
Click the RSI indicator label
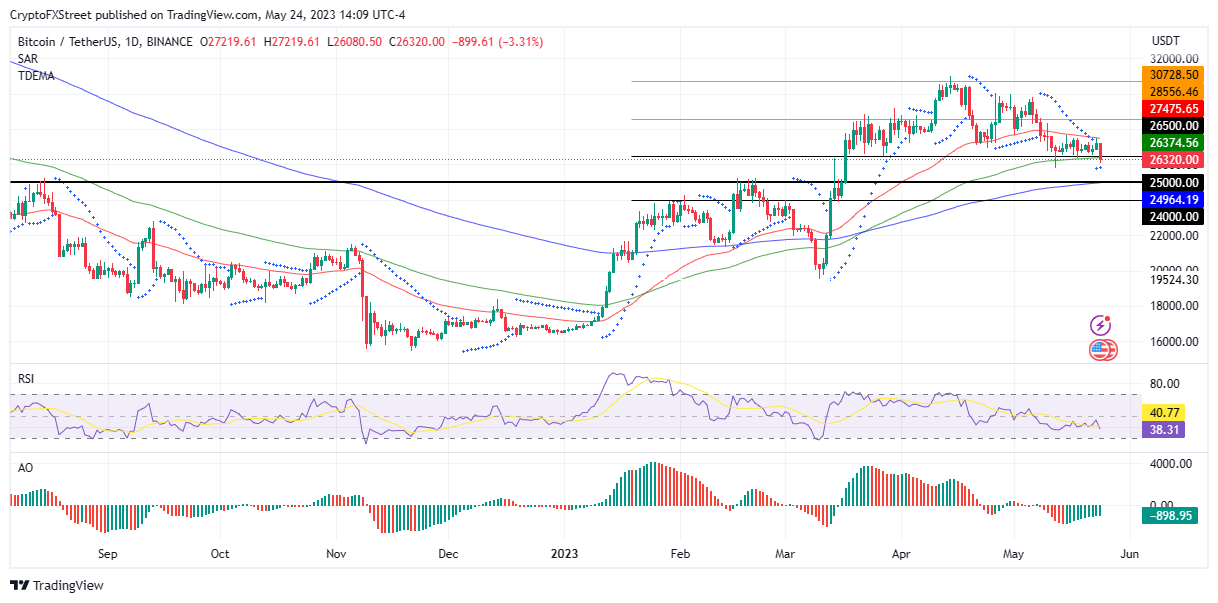[x=27, y=380]
